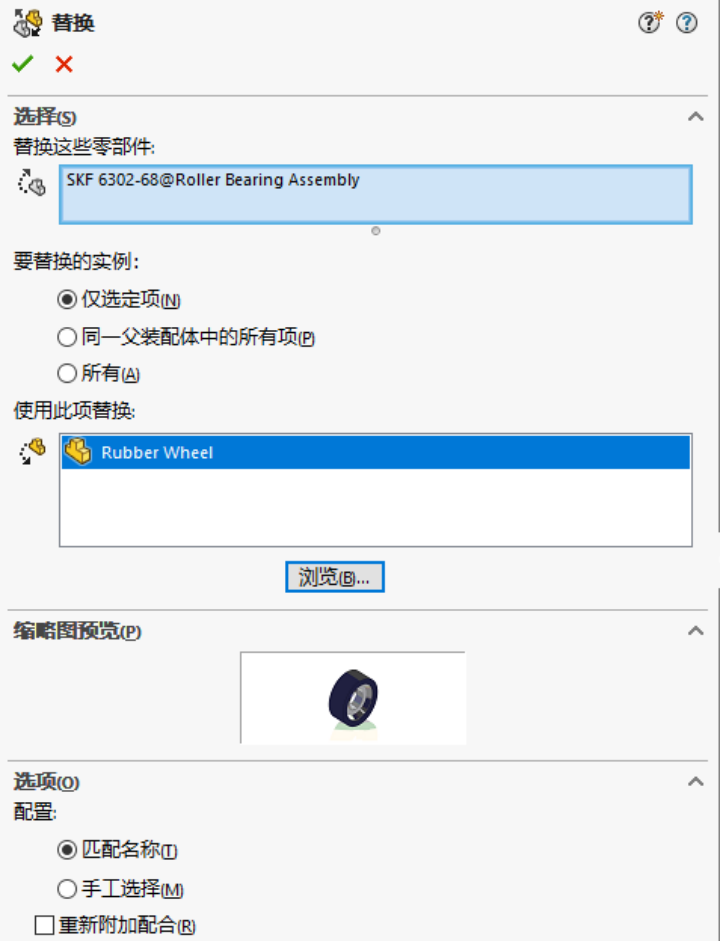Select 同一父装配体中的所有项 radio option

[x=67, y=337]
